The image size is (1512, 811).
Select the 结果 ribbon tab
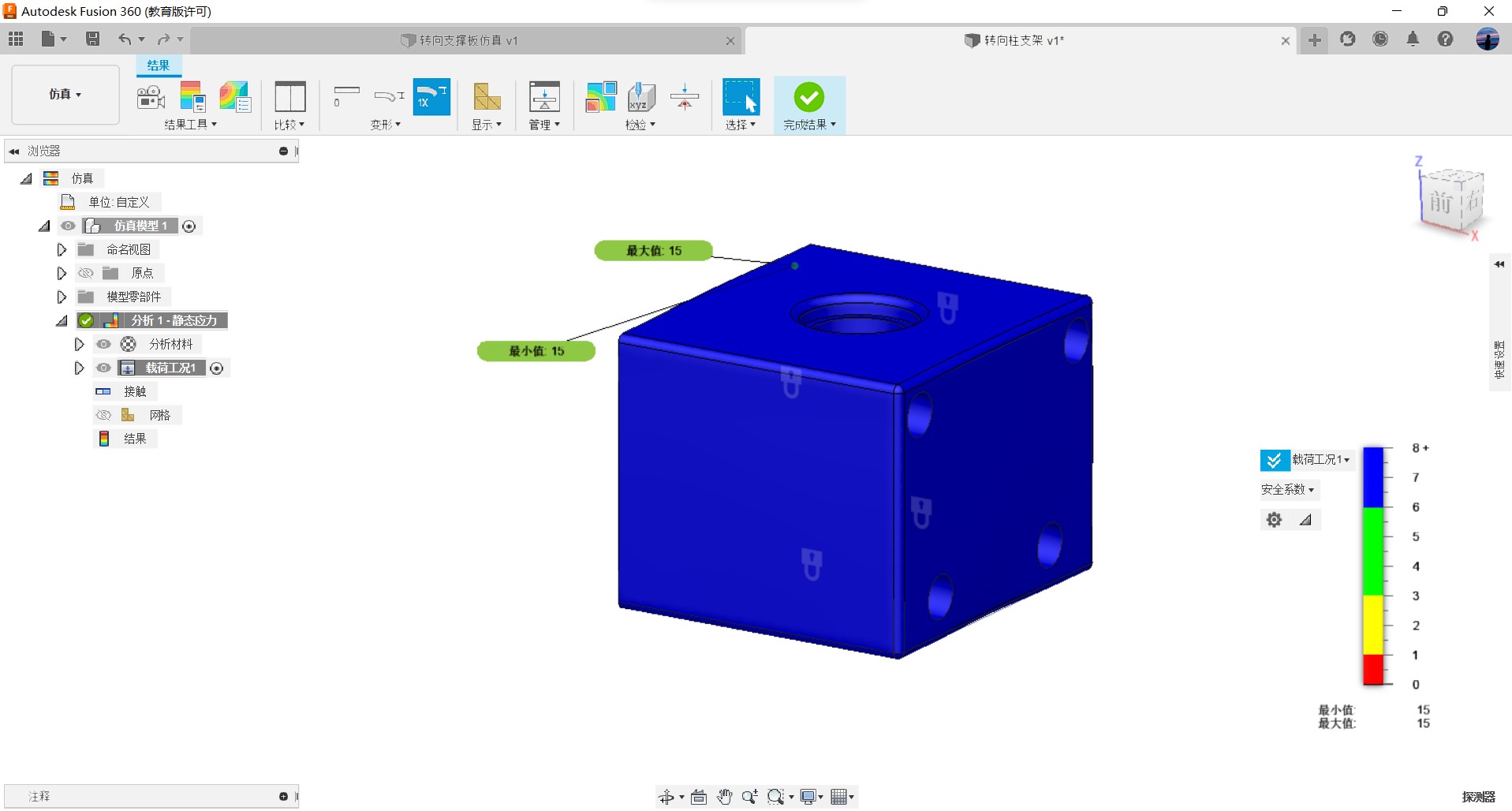(x=159, y=65)
